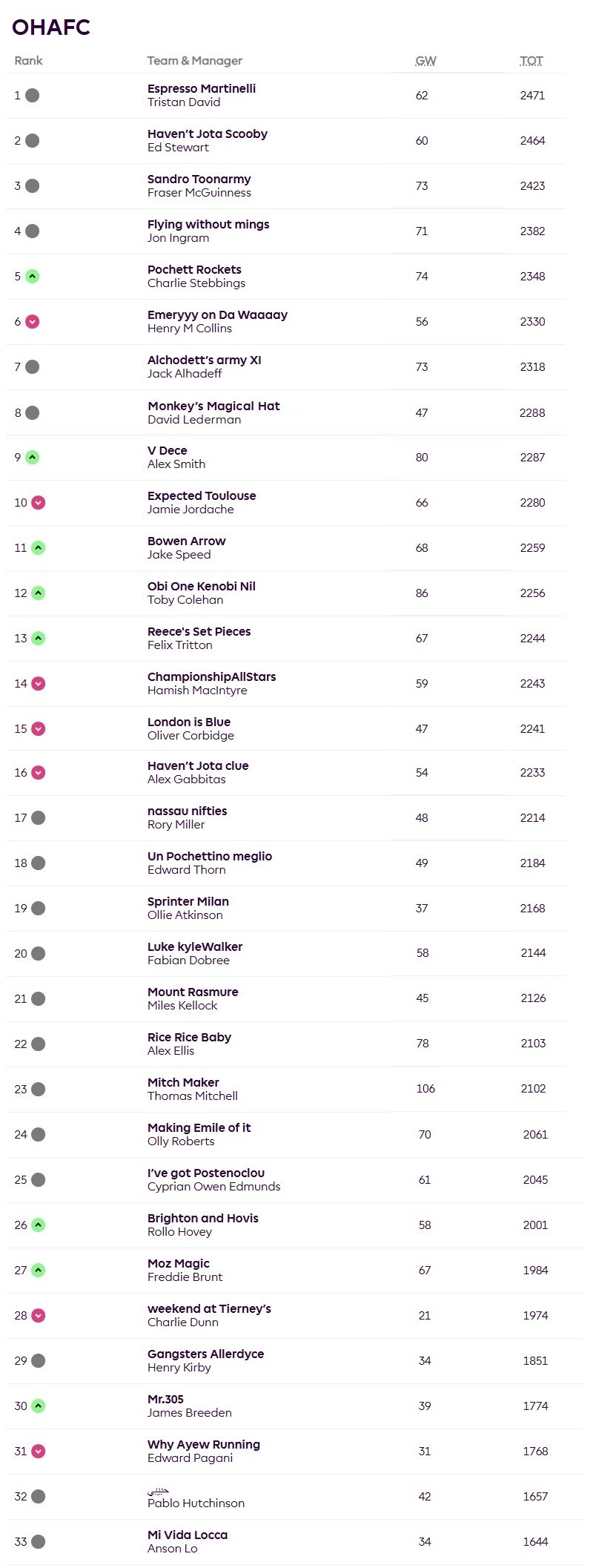Click red down arrow beside rank 15
The image size is (593, 1568).
(x=39, y=728)
